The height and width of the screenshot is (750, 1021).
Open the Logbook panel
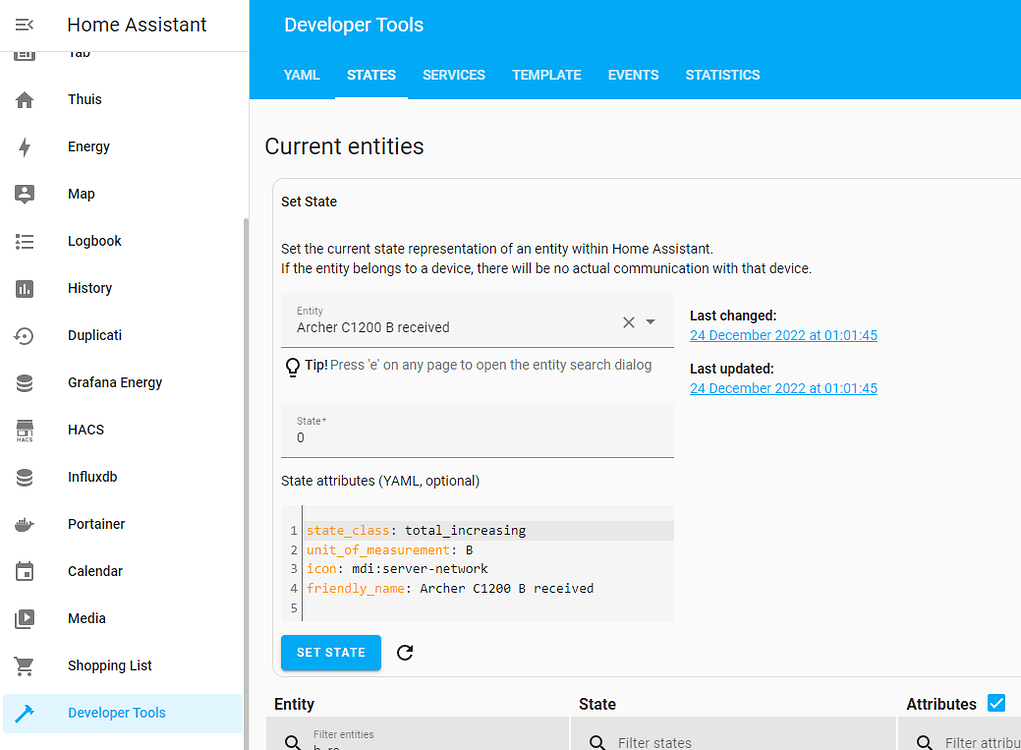(94, 240)
